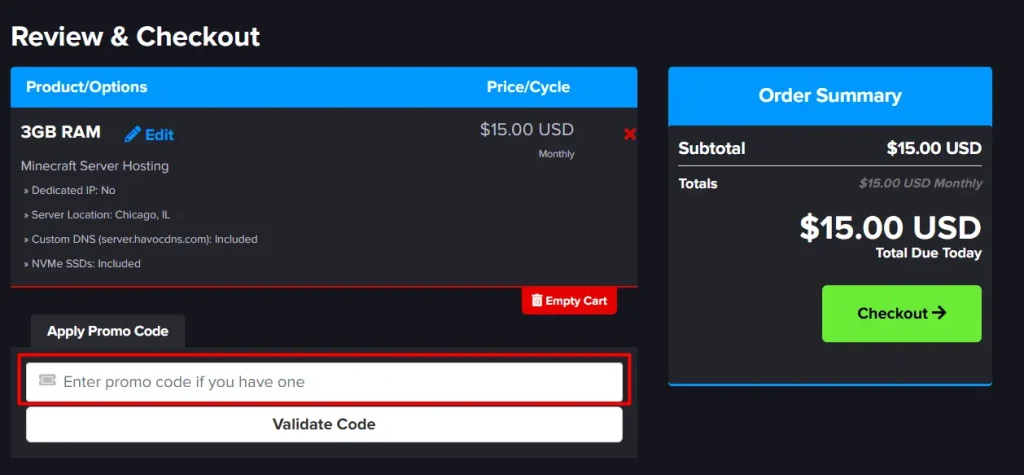This screenshot has width=1024, height=475.
Task: Click the Total Due Today amount
Action: (x=890, y=227)
